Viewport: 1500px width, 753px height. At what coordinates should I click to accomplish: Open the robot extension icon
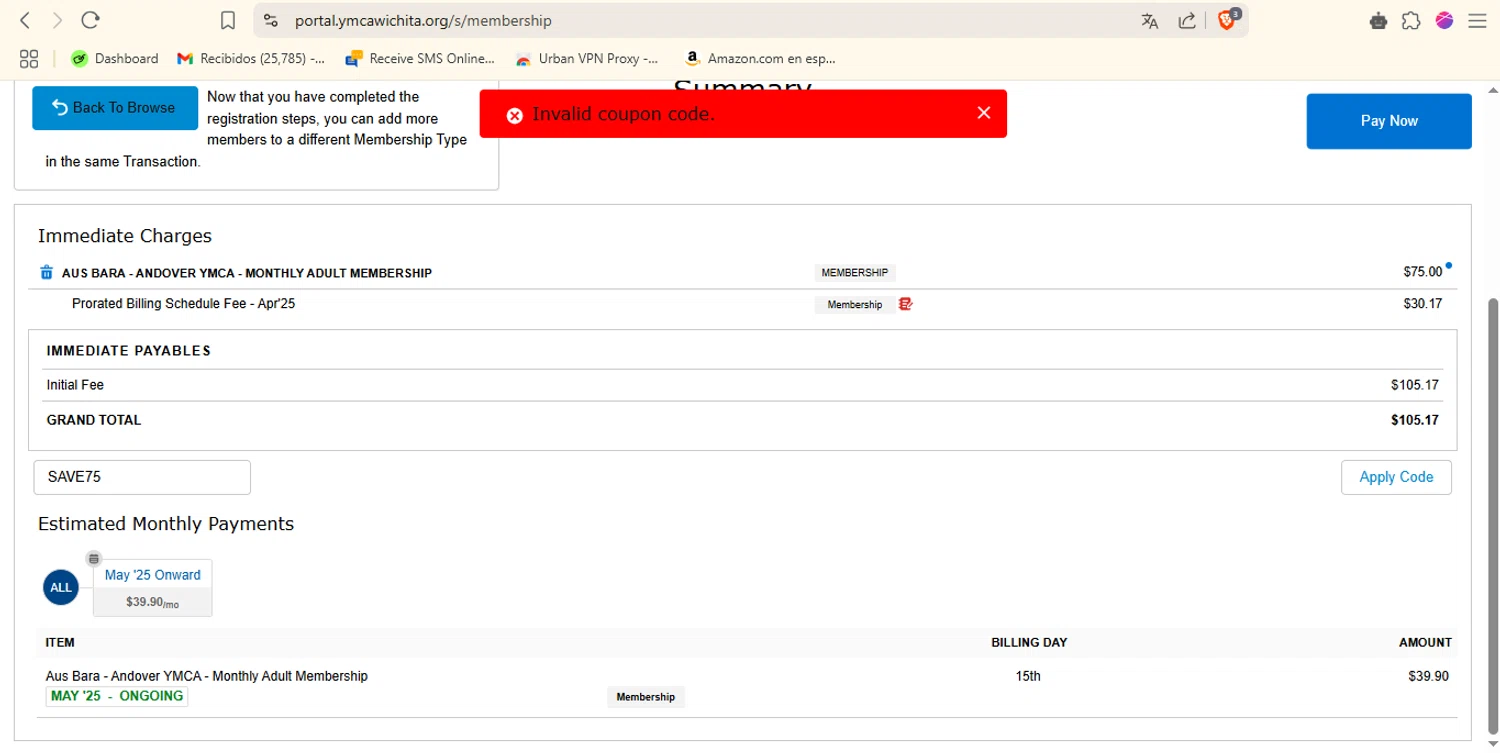click(x=1378, y=20)
